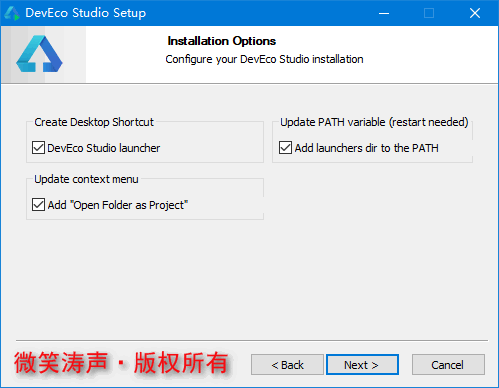Viewport: 499px width, 388px height.
Task: Click the Update context menu group label
Action: coord(86,179)
